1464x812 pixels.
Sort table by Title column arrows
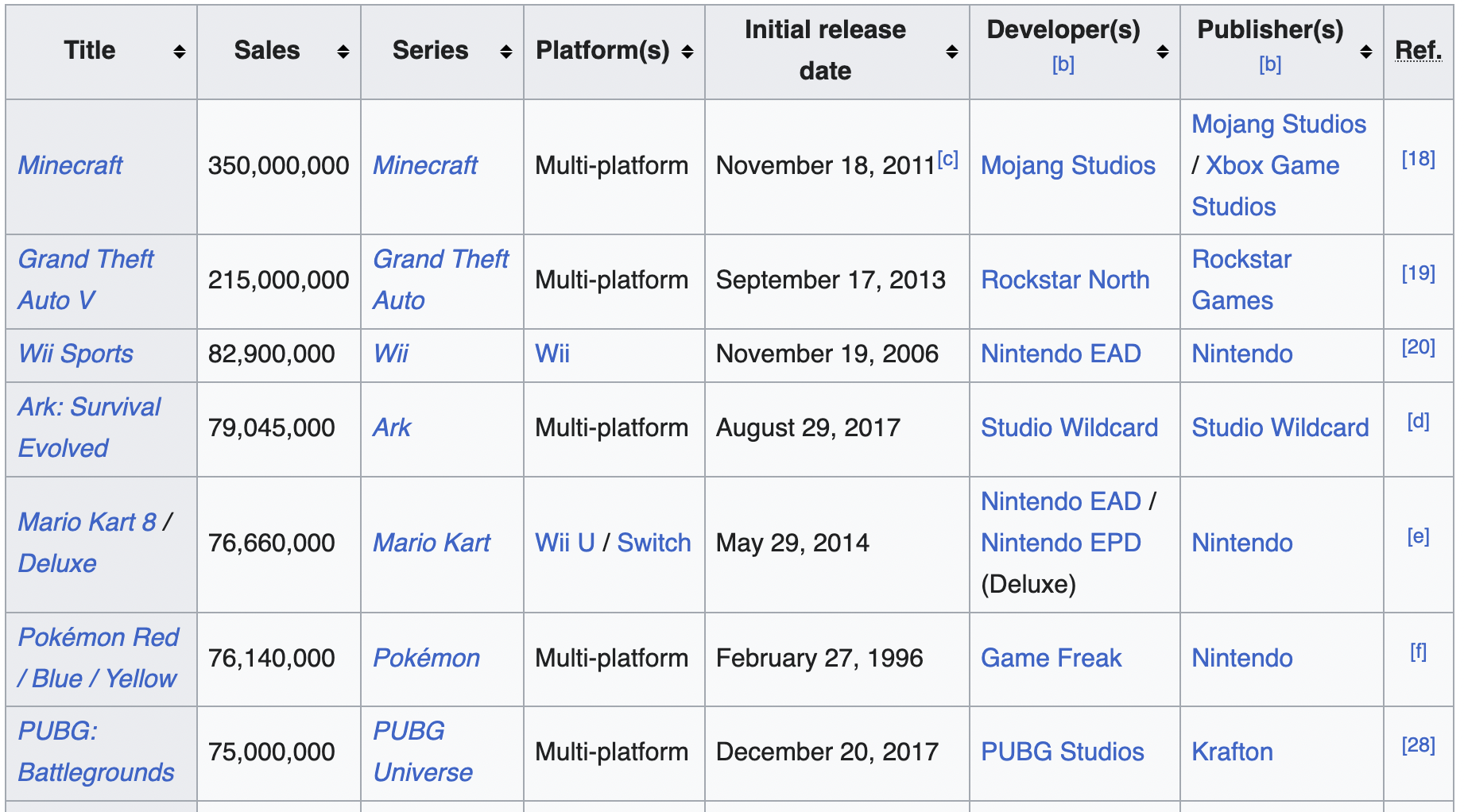tap(180, 52)
